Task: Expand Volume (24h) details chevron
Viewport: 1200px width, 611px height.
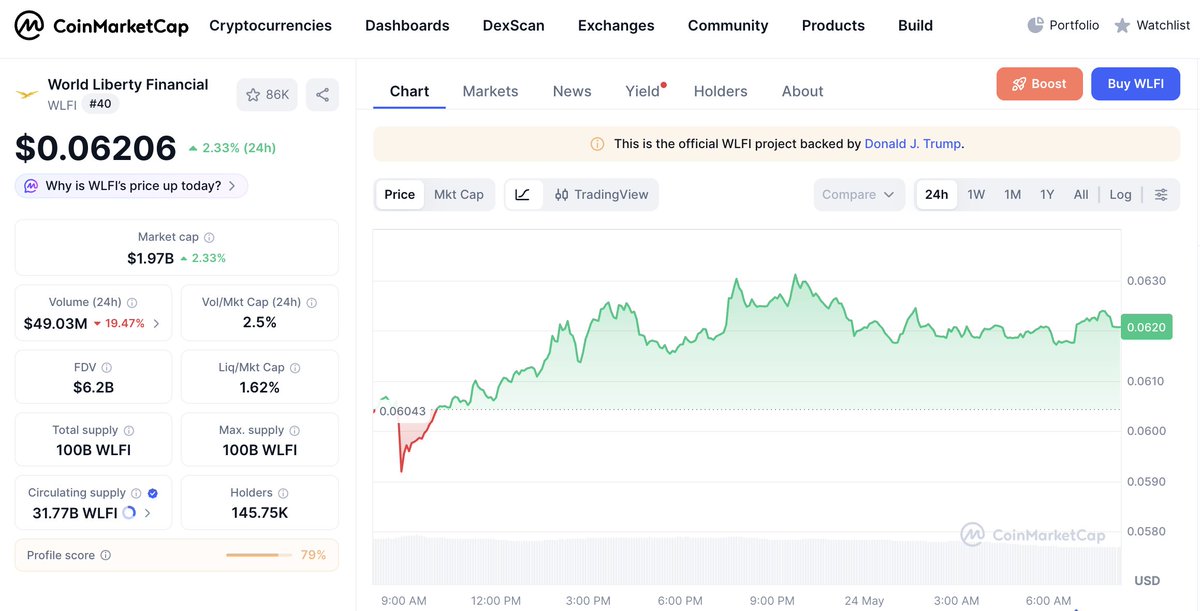Action: pyautogui.click(x=156, y=323)
